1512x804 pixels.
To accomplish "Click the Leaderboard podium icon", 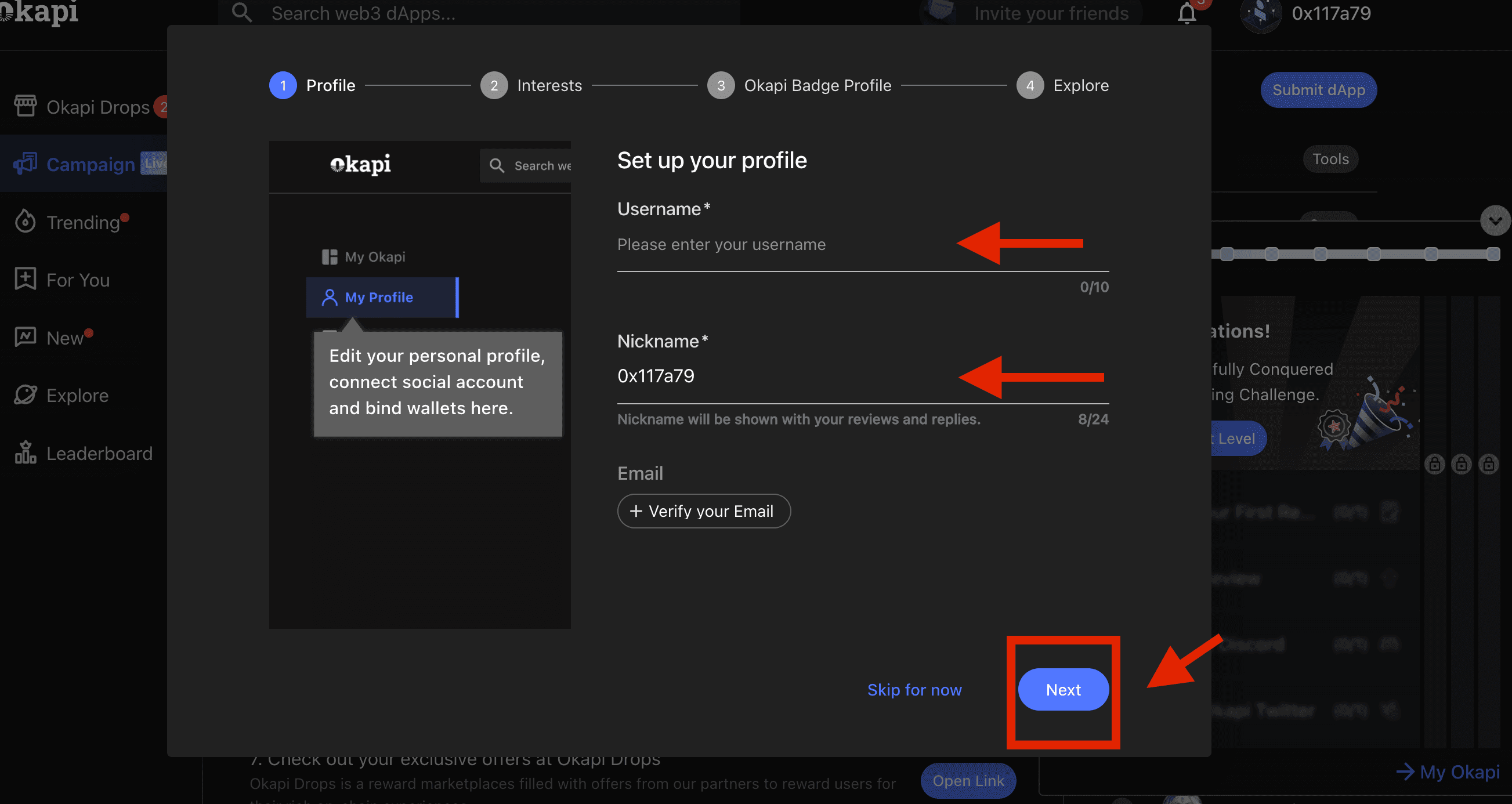I will (x=26, y=452).
